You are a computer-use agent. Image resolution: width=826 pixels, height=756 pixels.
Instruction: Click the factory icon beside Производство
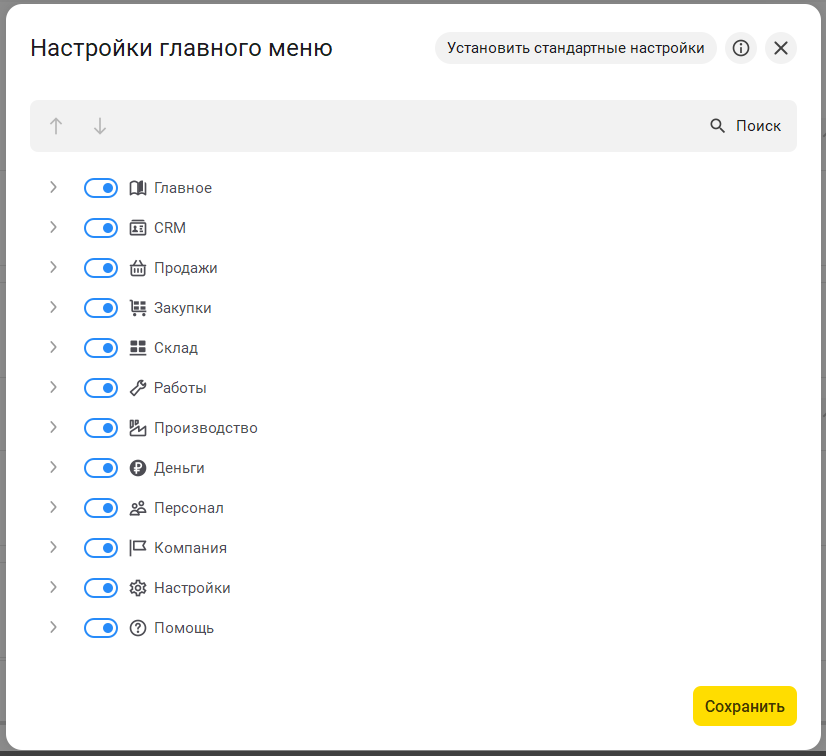pyautogui.click(x=138, y=428)
